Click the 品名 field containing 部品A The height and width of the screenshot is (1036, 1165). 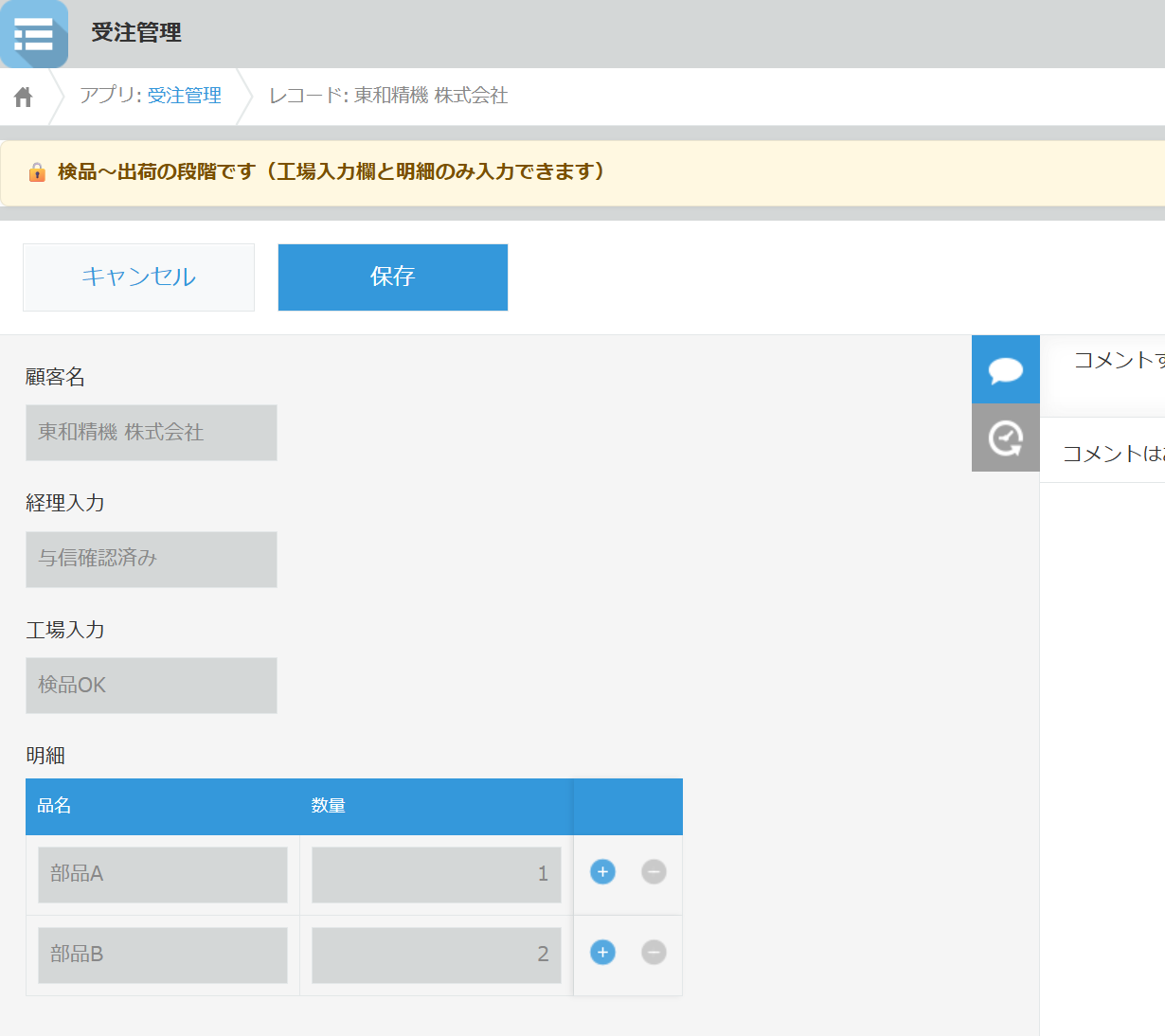tap(163, 874)
